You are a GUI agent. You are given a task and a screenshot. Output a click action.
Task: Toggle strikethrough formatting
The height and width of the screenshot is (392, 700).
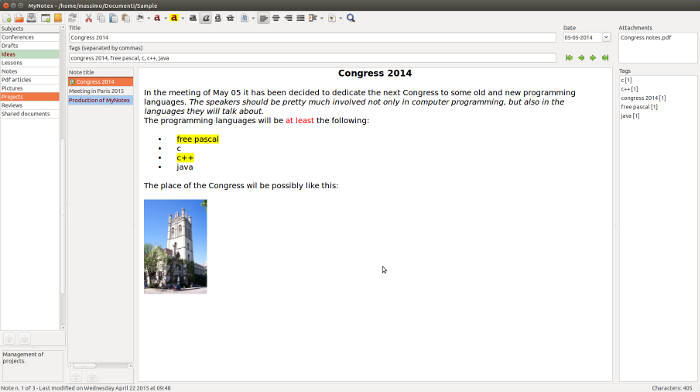click(230, 18)
